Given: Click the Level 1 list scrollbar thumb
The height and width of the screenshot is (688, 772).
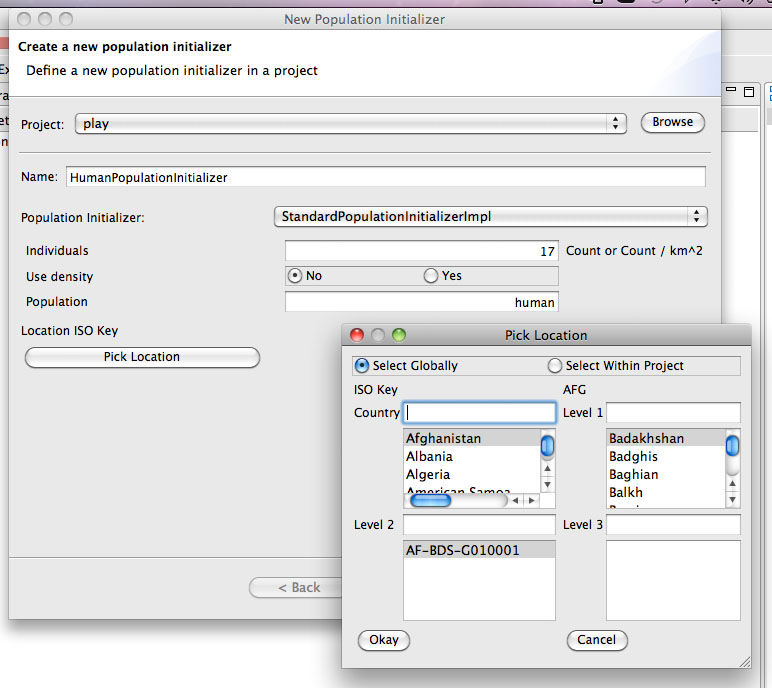Looking at the screenshot, I should pos(733,446).
